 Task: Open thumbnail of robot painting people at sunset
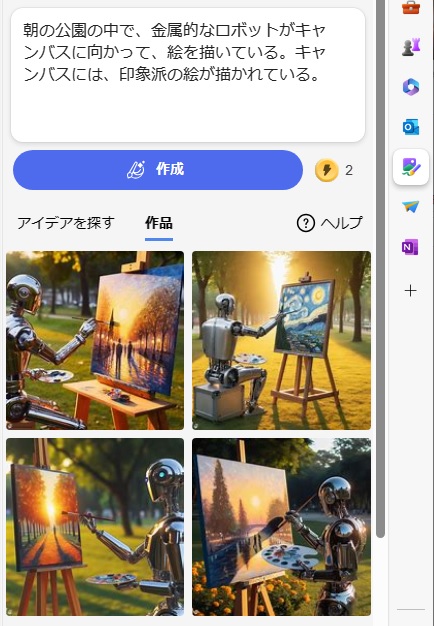point(95,340)
